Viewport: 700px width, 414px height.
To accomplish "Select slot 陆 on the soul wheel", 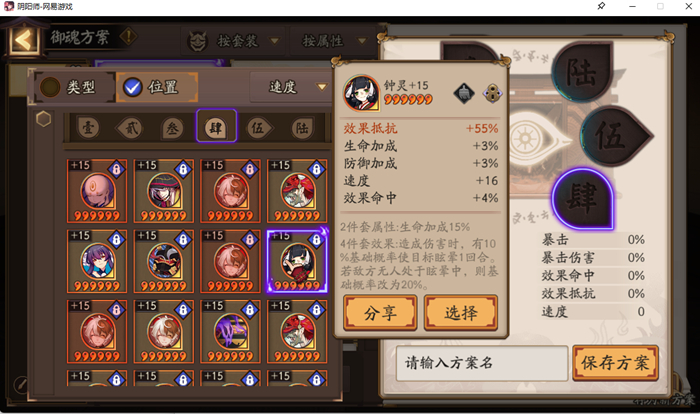I will point(582,72).
